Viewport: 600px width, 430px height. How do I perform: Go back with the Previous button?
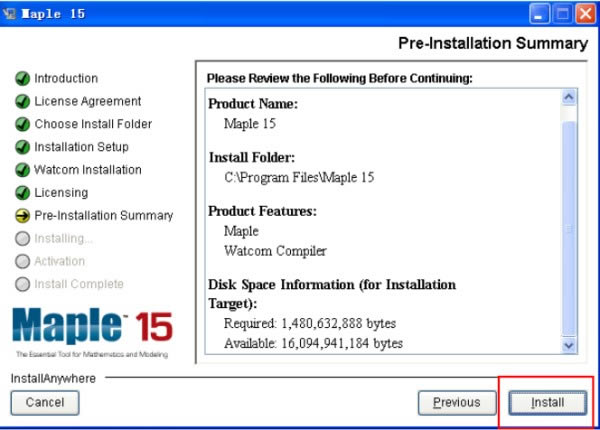(x=457, y=402)
